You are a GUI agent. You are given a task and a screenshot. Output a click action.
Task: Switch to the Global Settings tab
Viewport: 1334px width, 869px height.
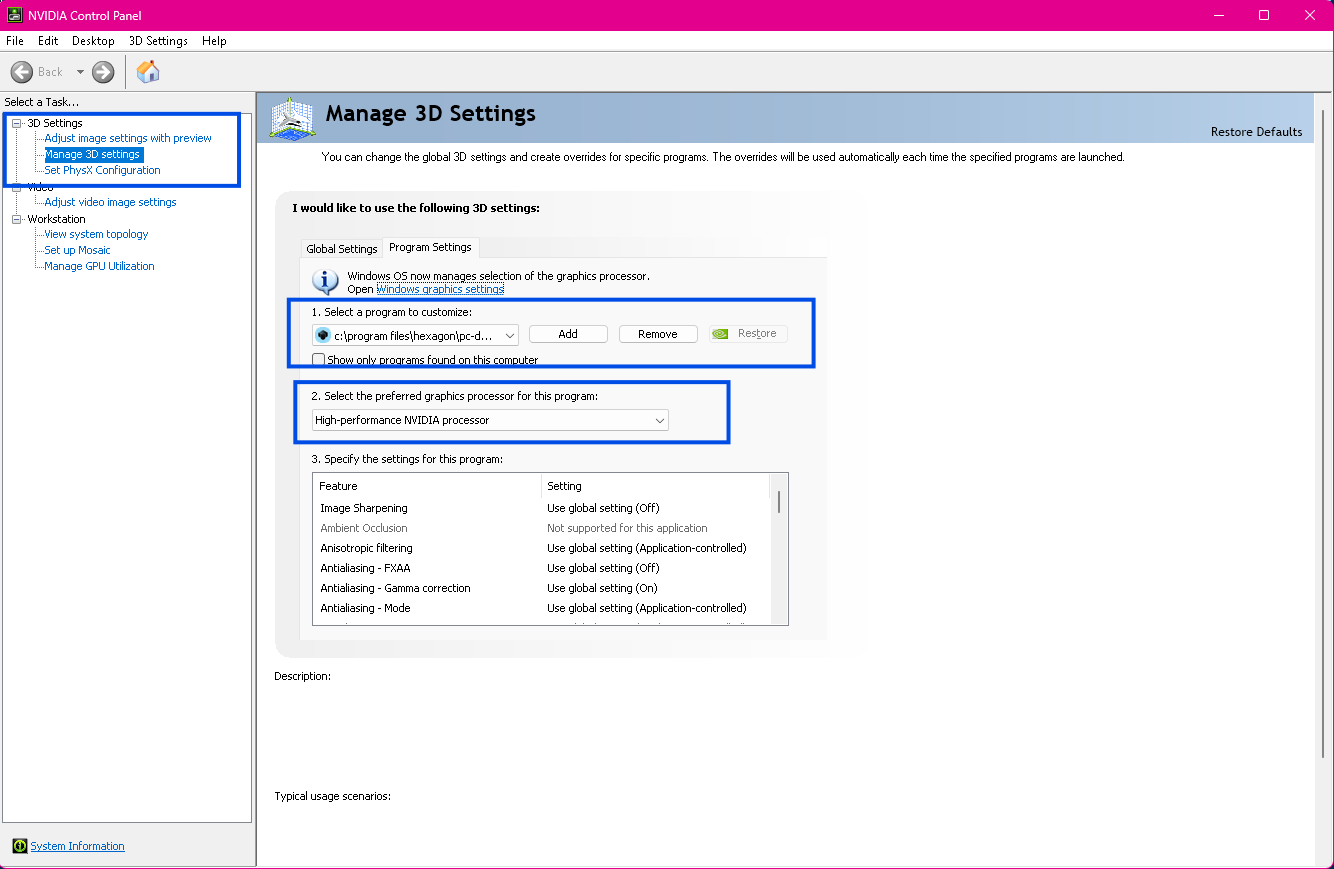pyautogui.click(x=342, y=249)
